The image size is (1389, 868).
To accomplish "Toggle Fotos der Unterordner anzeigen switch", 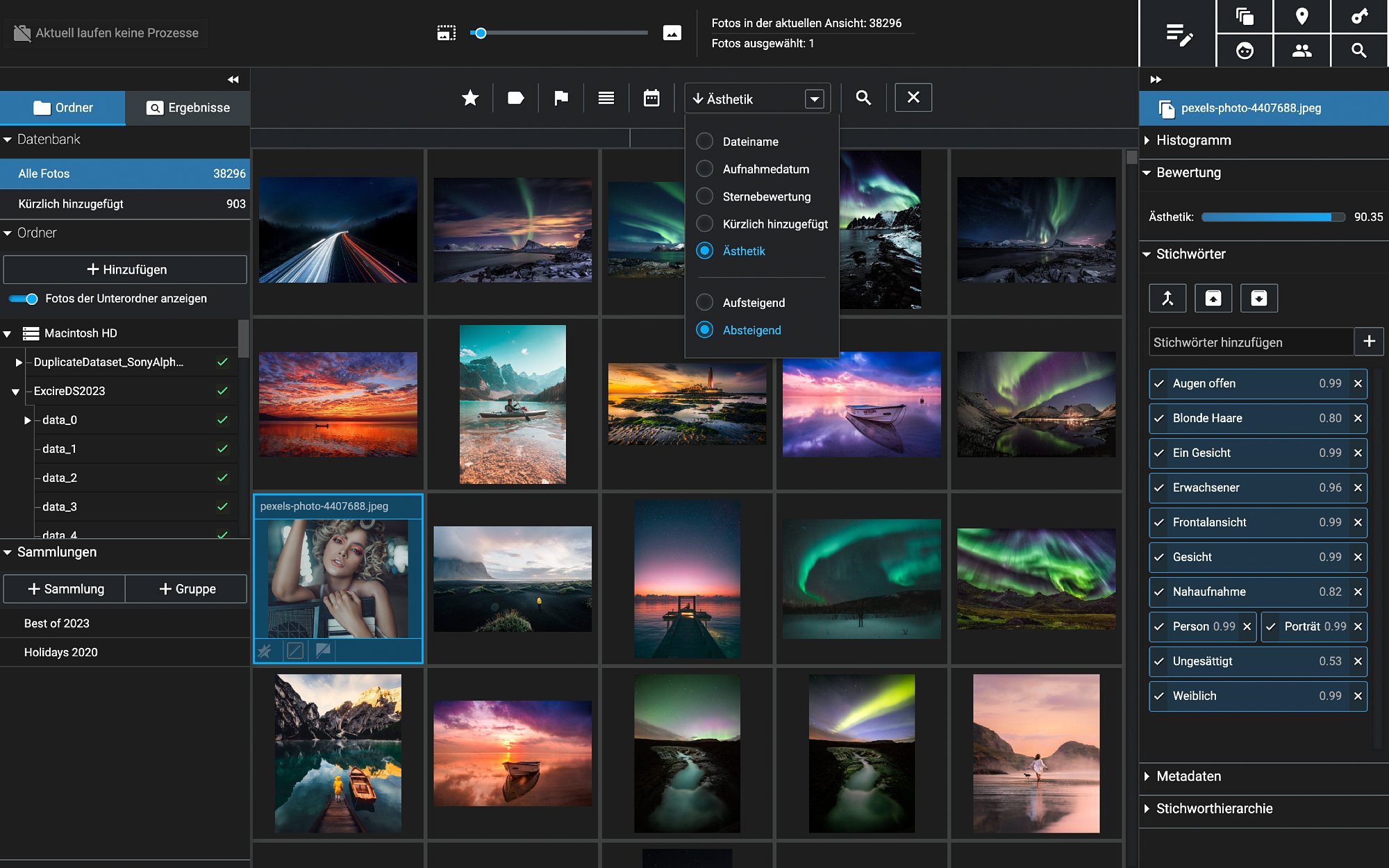I will 24,299.
